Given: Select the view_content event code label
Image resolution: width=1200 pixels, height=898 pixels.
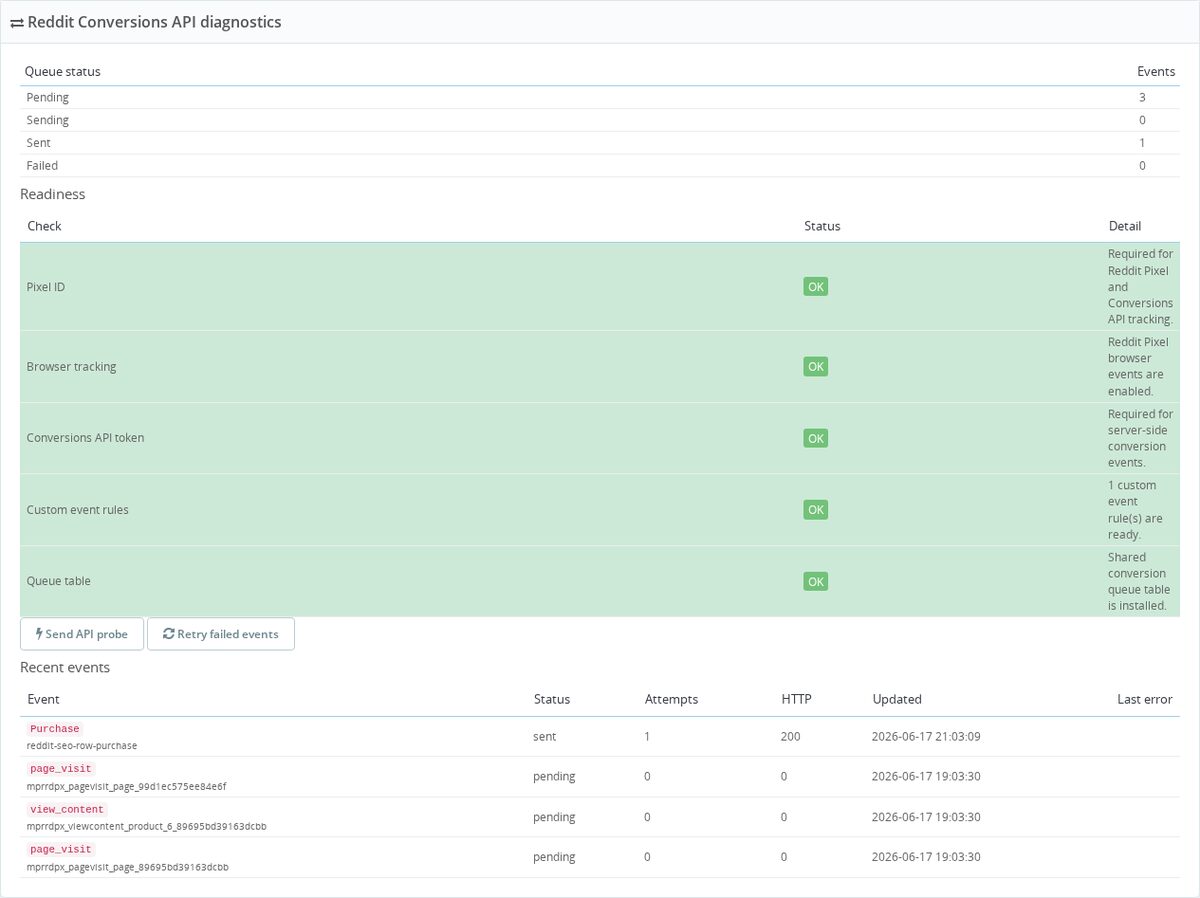Looking at the screenshot, I should click(67, 809).
